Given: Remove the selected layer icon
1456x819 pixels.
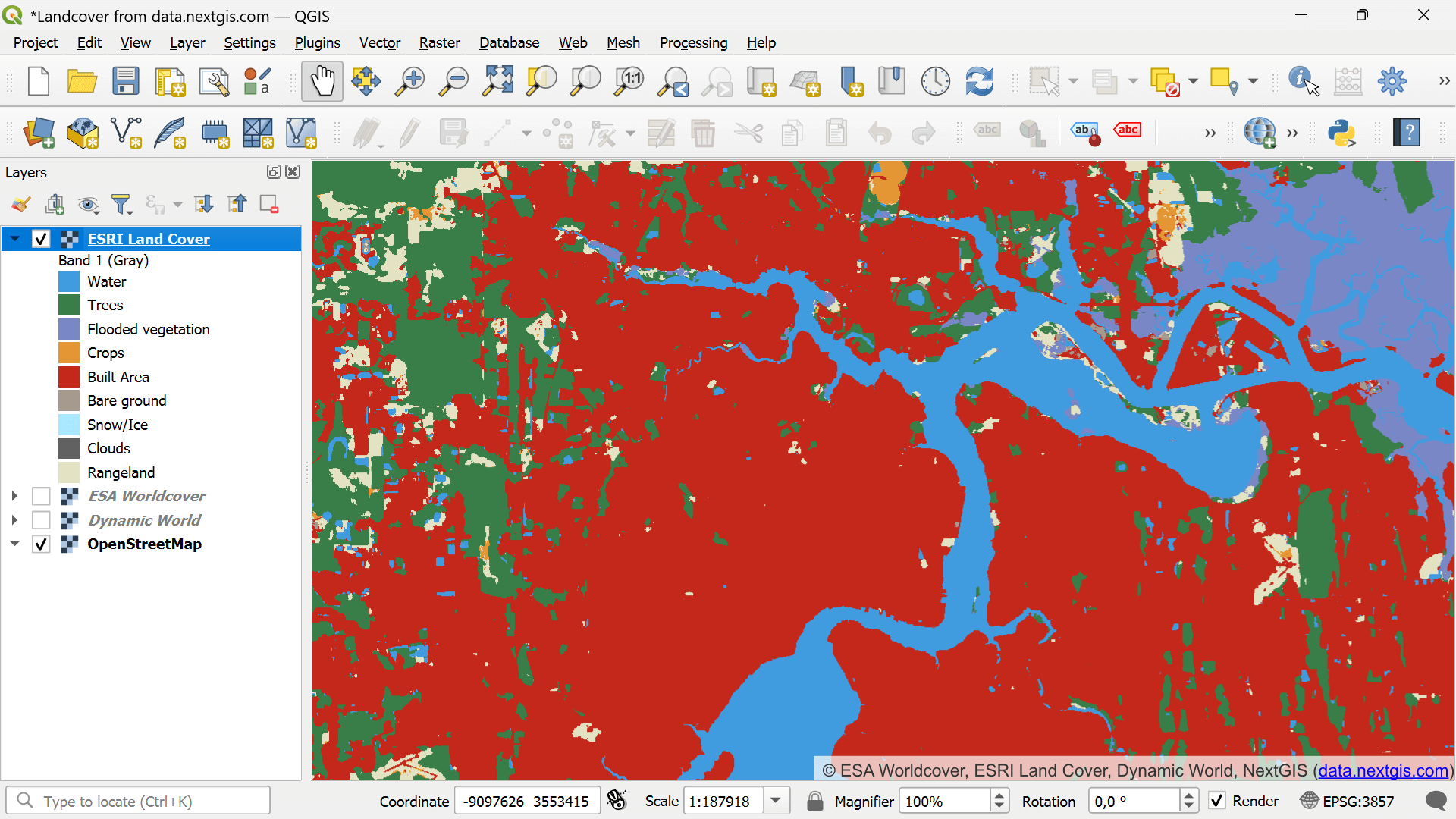Looking at the screenshot, I should 269,204.
